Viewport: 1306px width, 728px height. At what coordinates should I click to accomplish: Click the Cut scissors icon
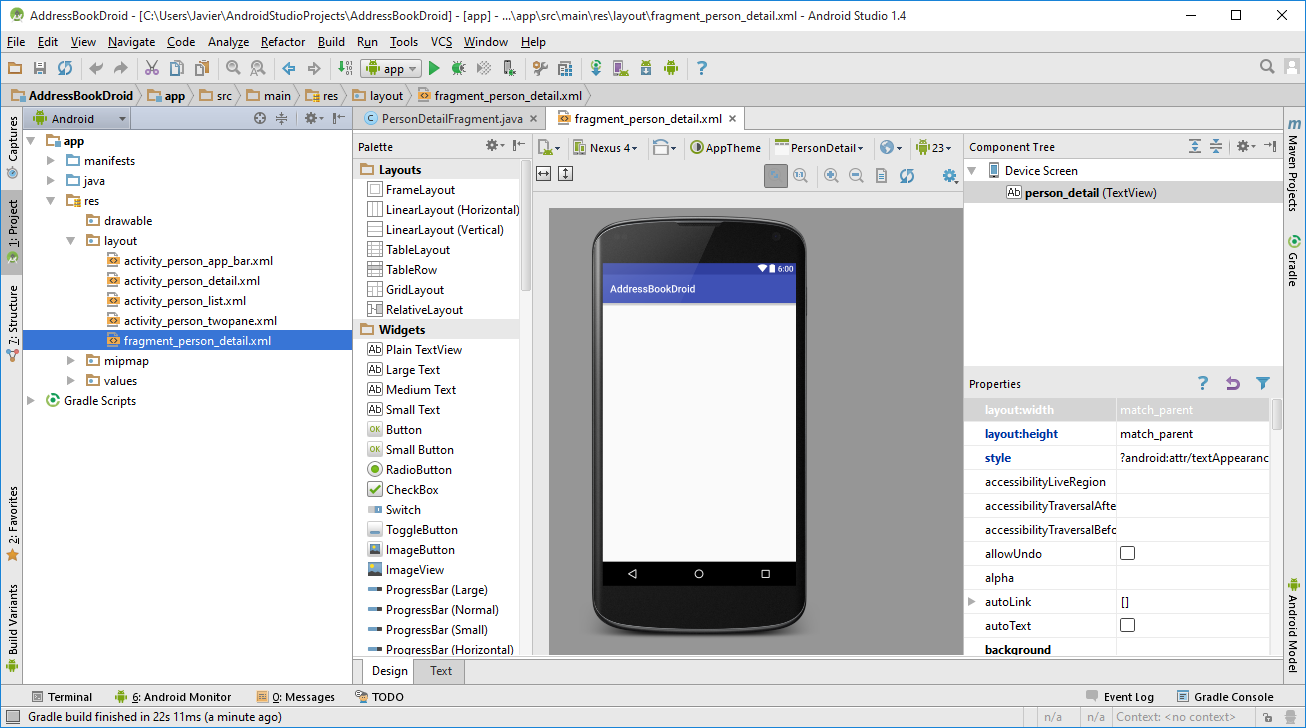coord(151,68)
